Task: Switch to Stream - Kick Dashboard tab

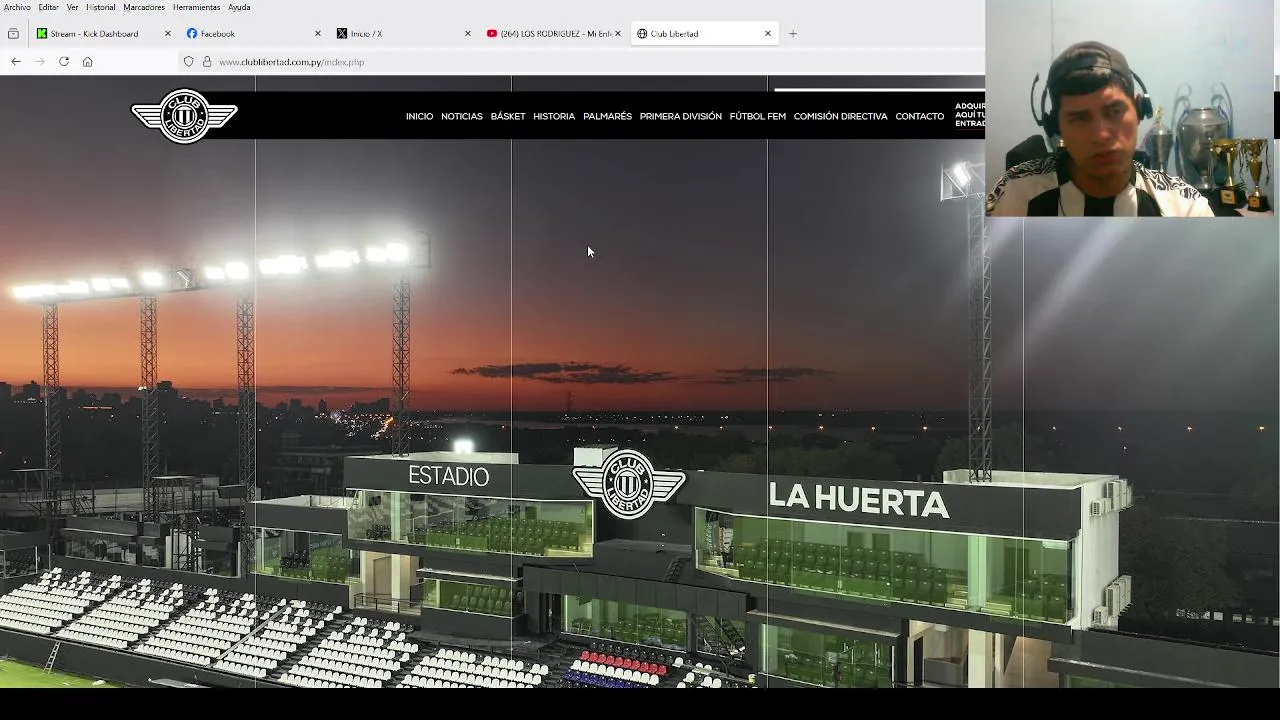Action: [x=104, y=34]
